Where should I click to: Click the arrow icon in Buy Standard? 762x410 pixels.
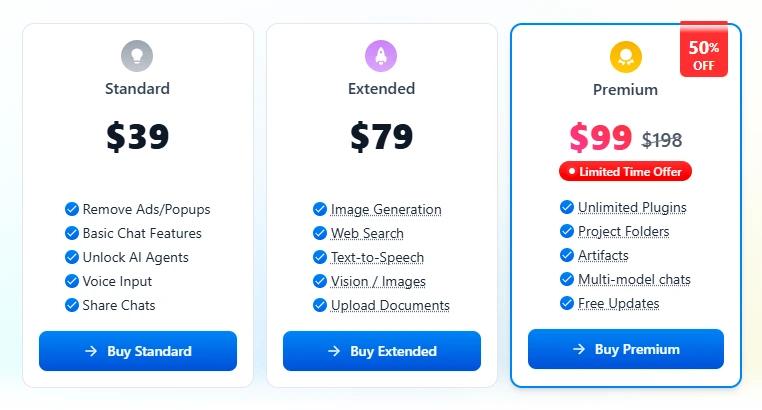point(91,351)
